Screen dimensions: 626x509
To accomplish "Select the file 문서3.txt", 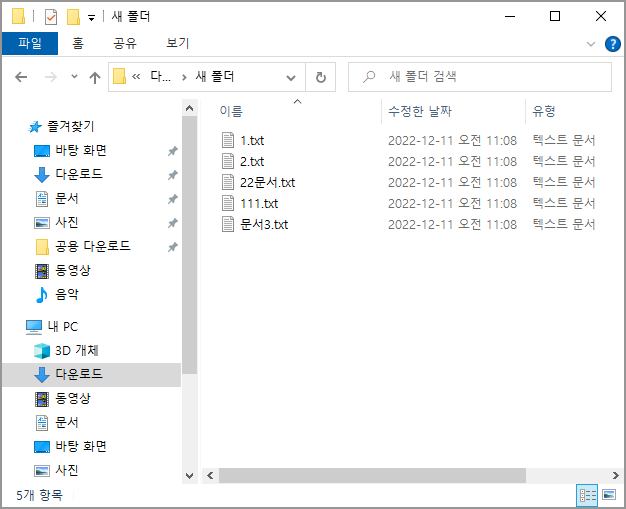I will (x=264, y=224).
